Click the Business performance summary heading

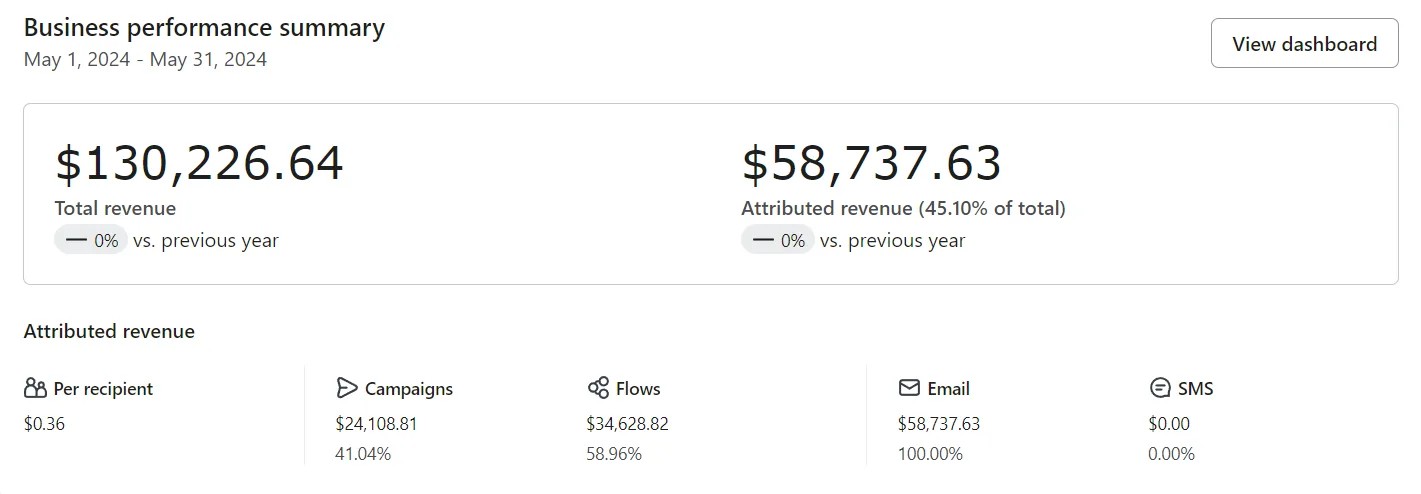coord(204,28)
